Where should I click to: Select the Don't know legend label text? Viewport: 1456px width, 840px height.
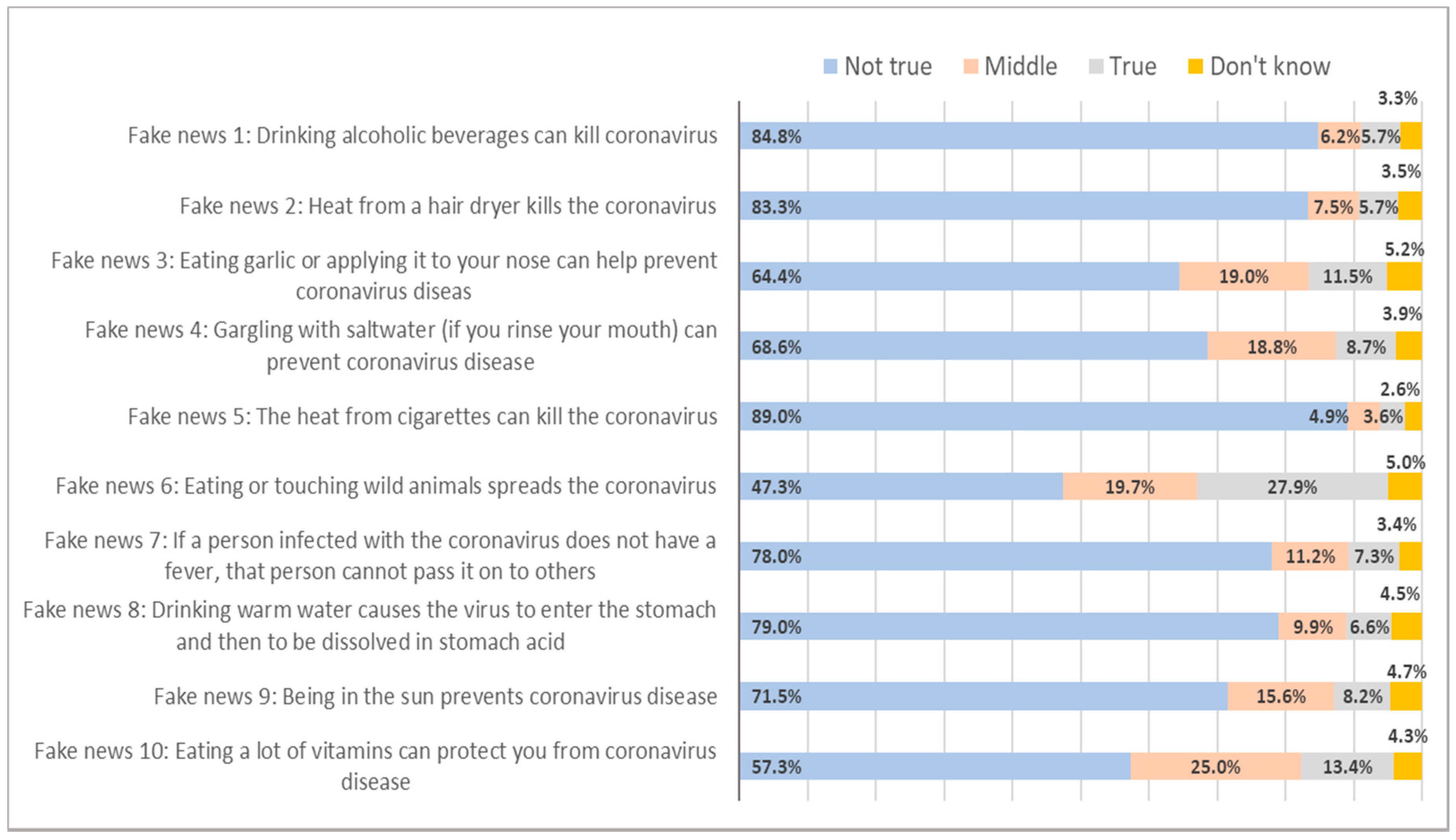1270,67
